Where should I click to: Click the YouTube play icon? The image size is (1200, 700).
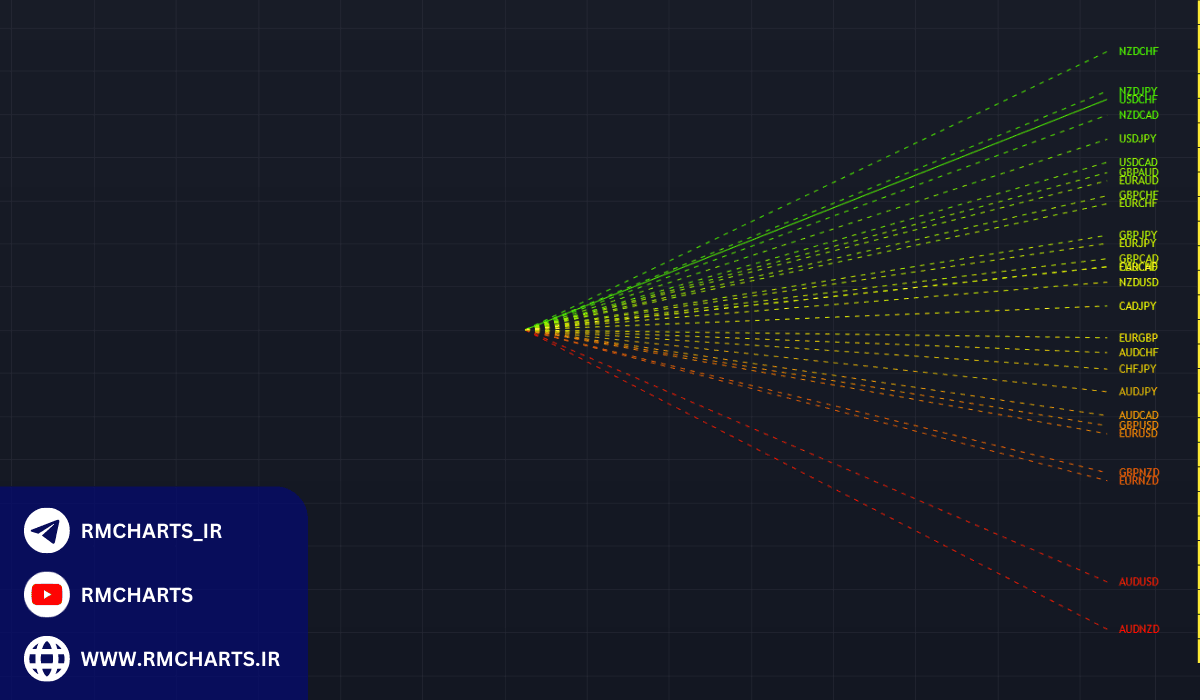pyautogui.click(x=46, y=595)
